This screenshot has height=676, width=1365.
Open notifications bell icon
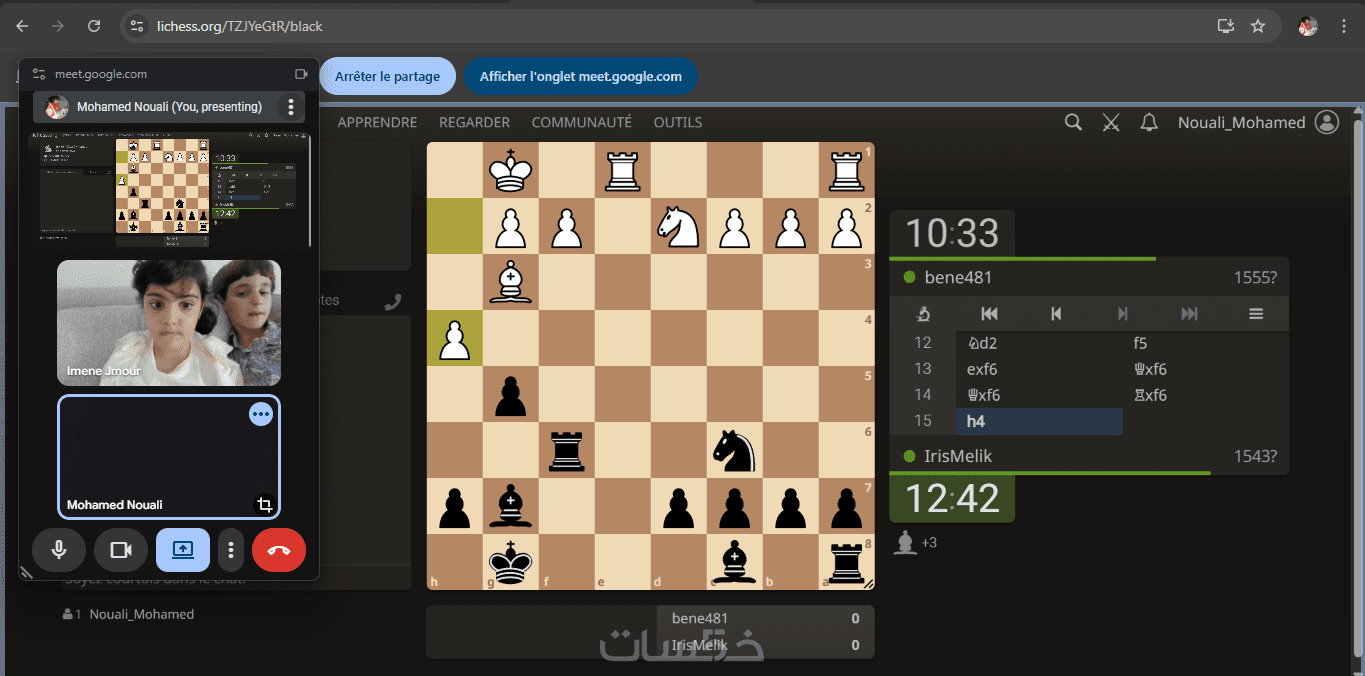click(x=1149, y=122)
